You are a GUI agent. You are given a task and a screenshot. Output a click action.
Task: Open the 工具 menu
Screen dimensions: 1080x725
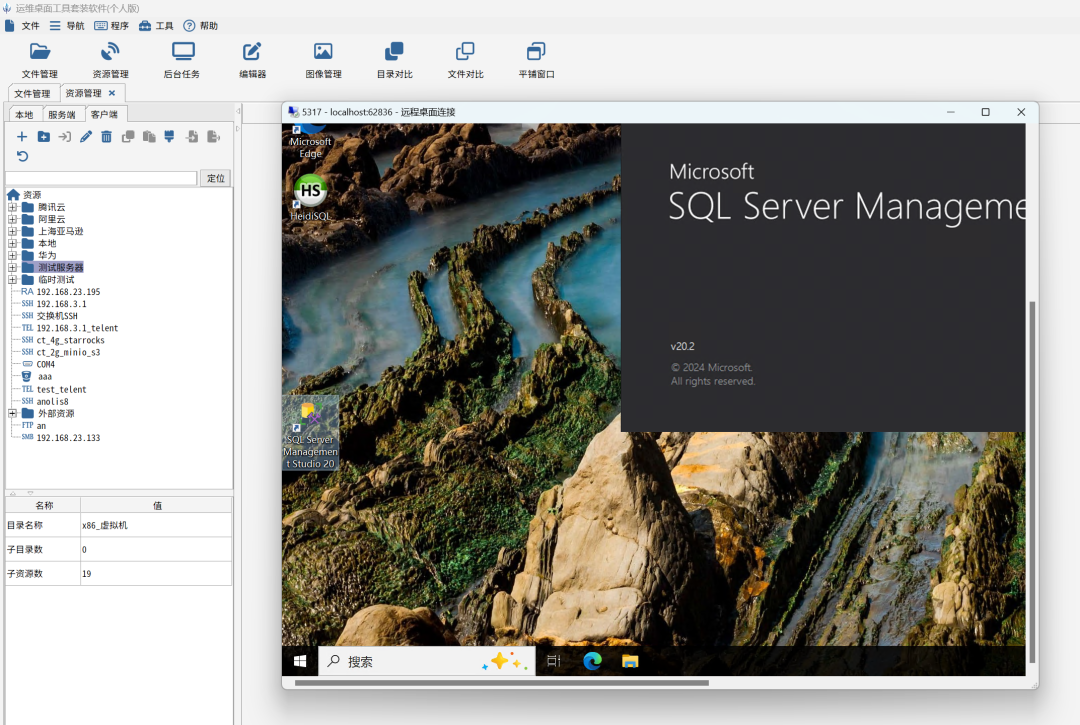click(x=156, y=25)
